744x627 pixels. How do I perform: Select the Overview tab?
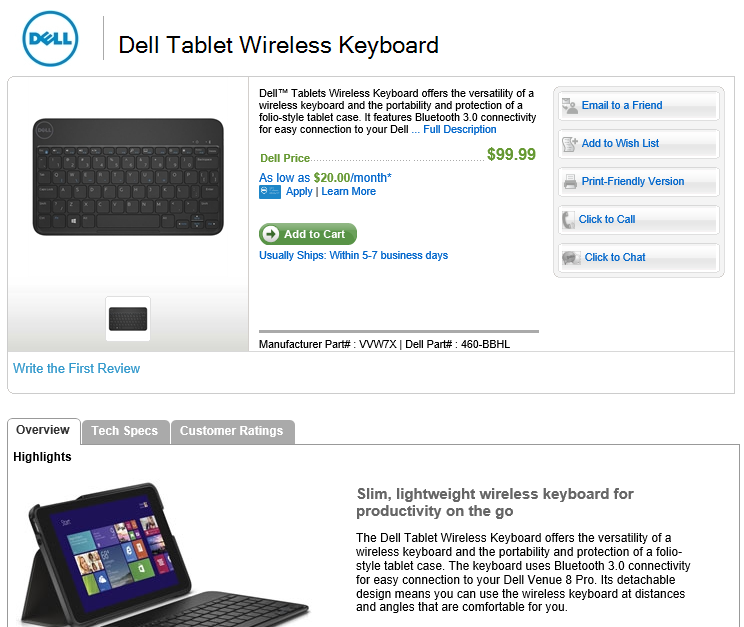pos(43,430)
